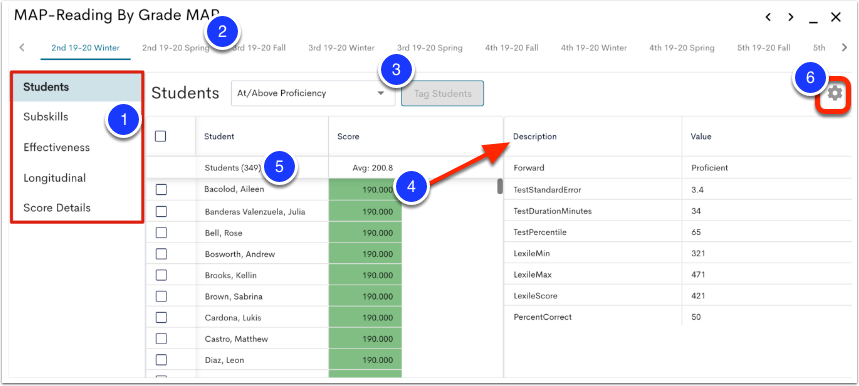Switch to the 4th 19-20 Winter tab
859x386 pixels.
[x=594, y=48]
